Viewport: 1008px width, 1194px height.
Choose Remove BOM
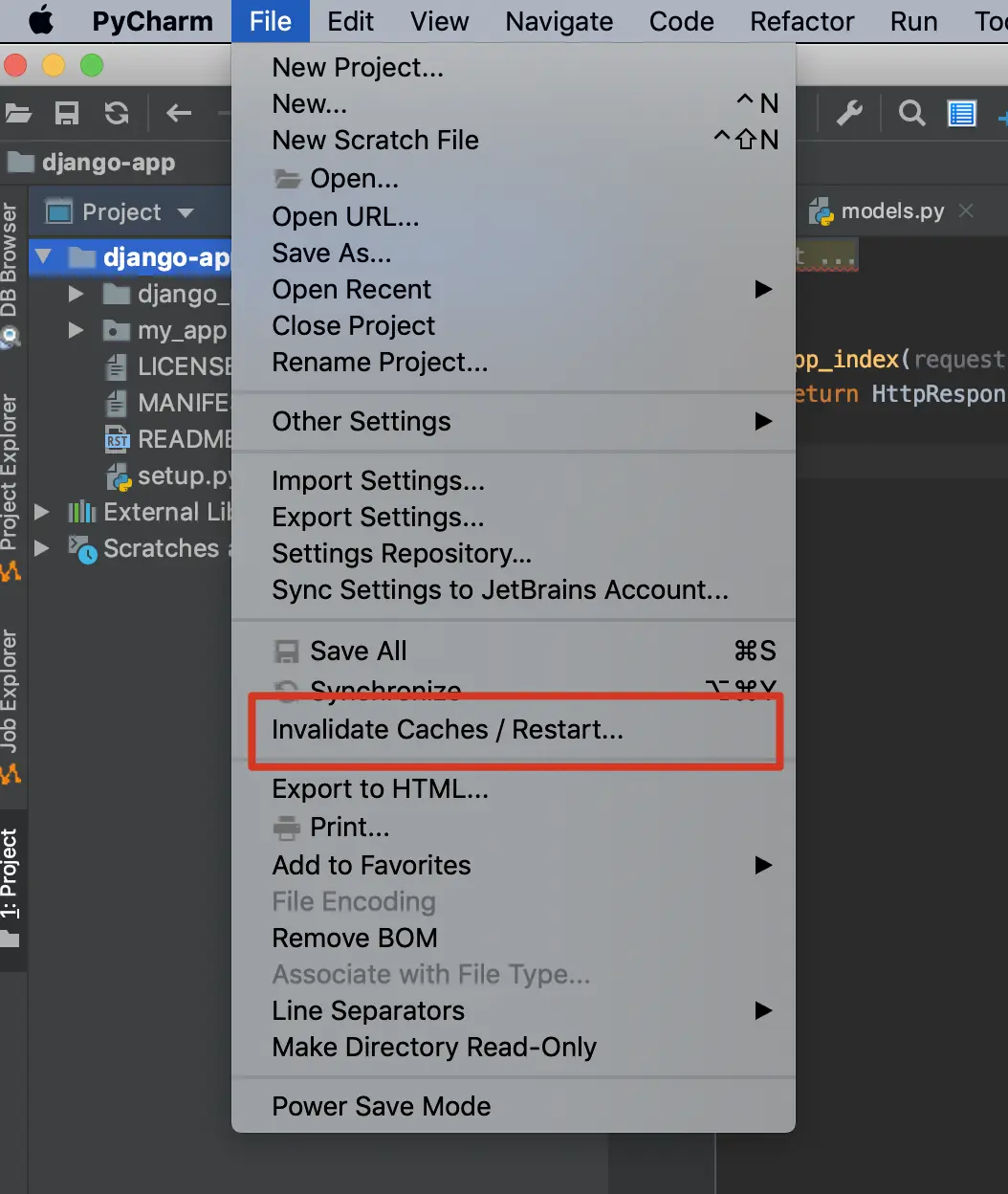click(514, 938)
